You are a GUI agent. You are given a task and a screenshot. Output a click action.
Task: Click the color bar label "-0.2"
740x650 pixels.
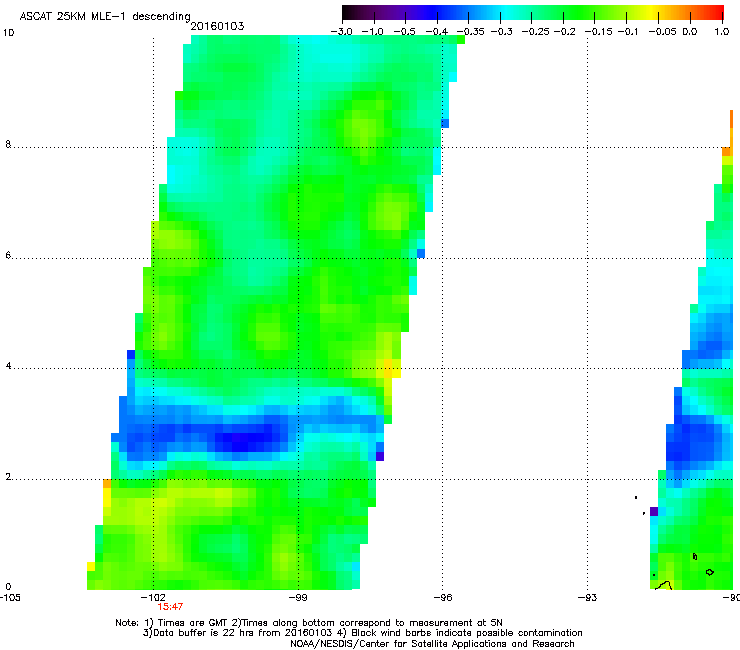pos(564,32)
